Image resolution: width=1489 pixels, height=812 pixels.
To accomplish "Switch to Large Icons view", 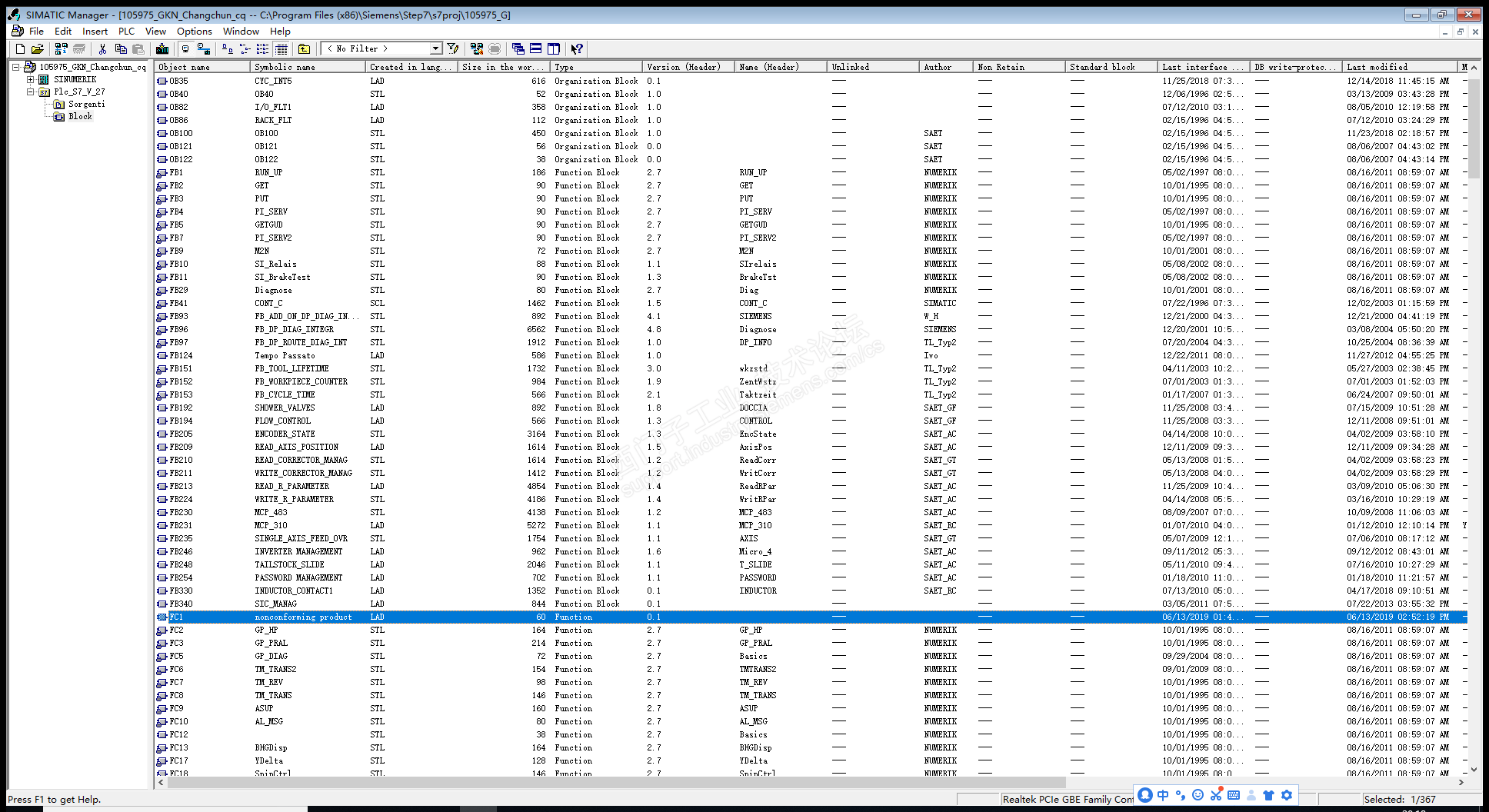I will pos(227,48).
